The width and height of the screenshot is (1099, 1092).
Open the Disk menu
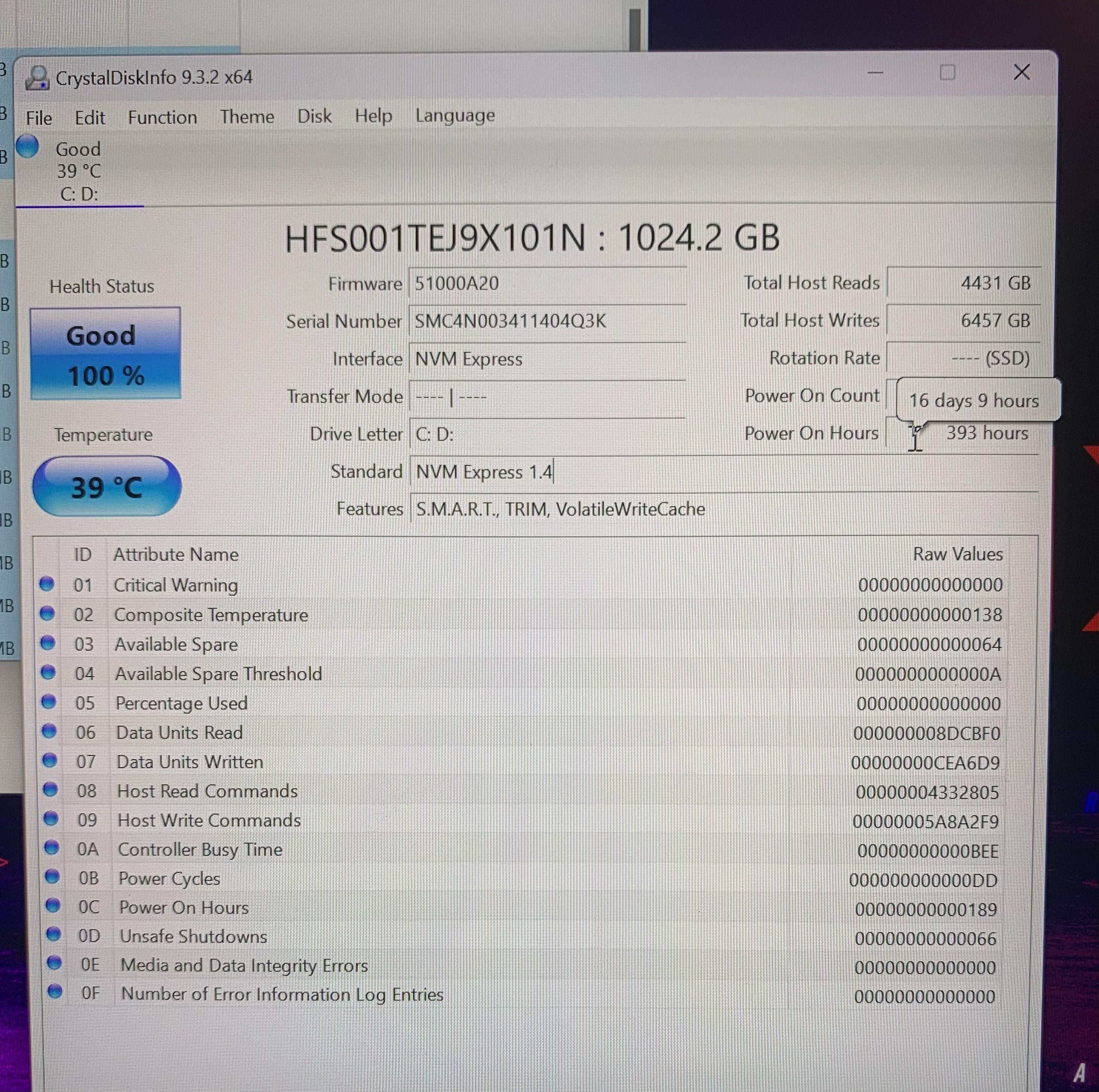coord(315,116)
